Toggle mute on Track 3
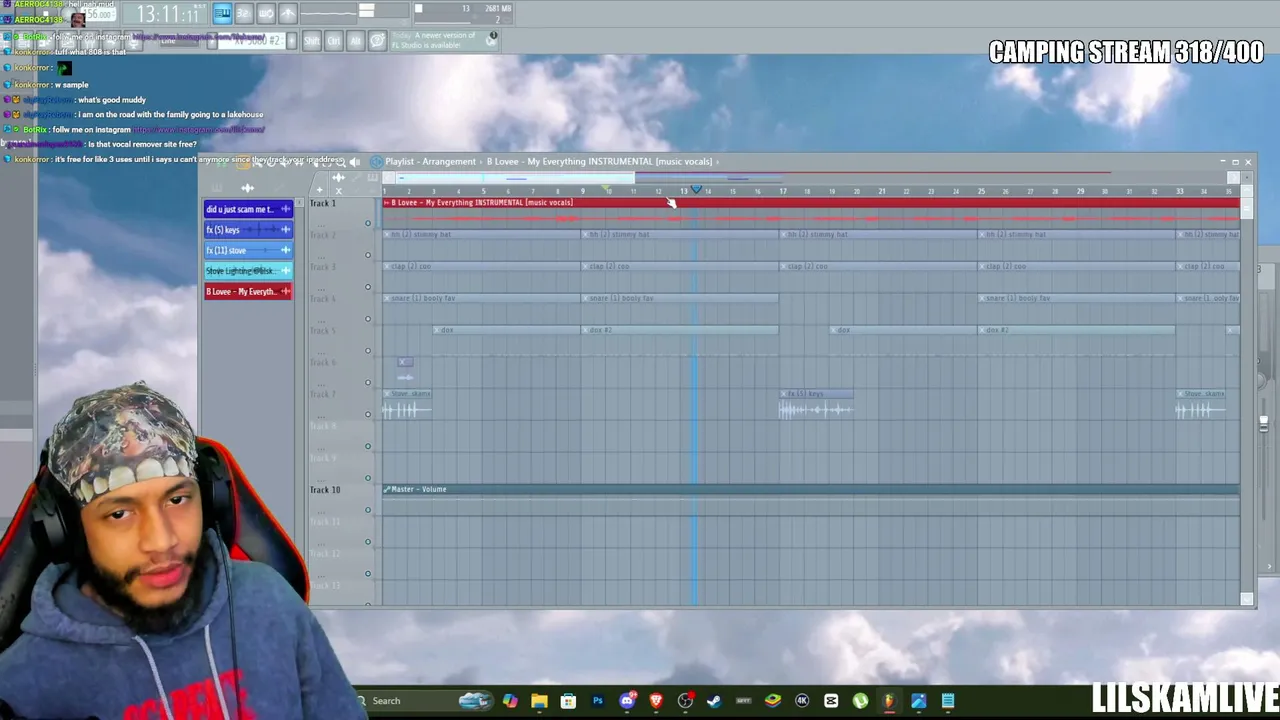The image size is (1280, 720). pyautogui.click(x=368, y=287)
